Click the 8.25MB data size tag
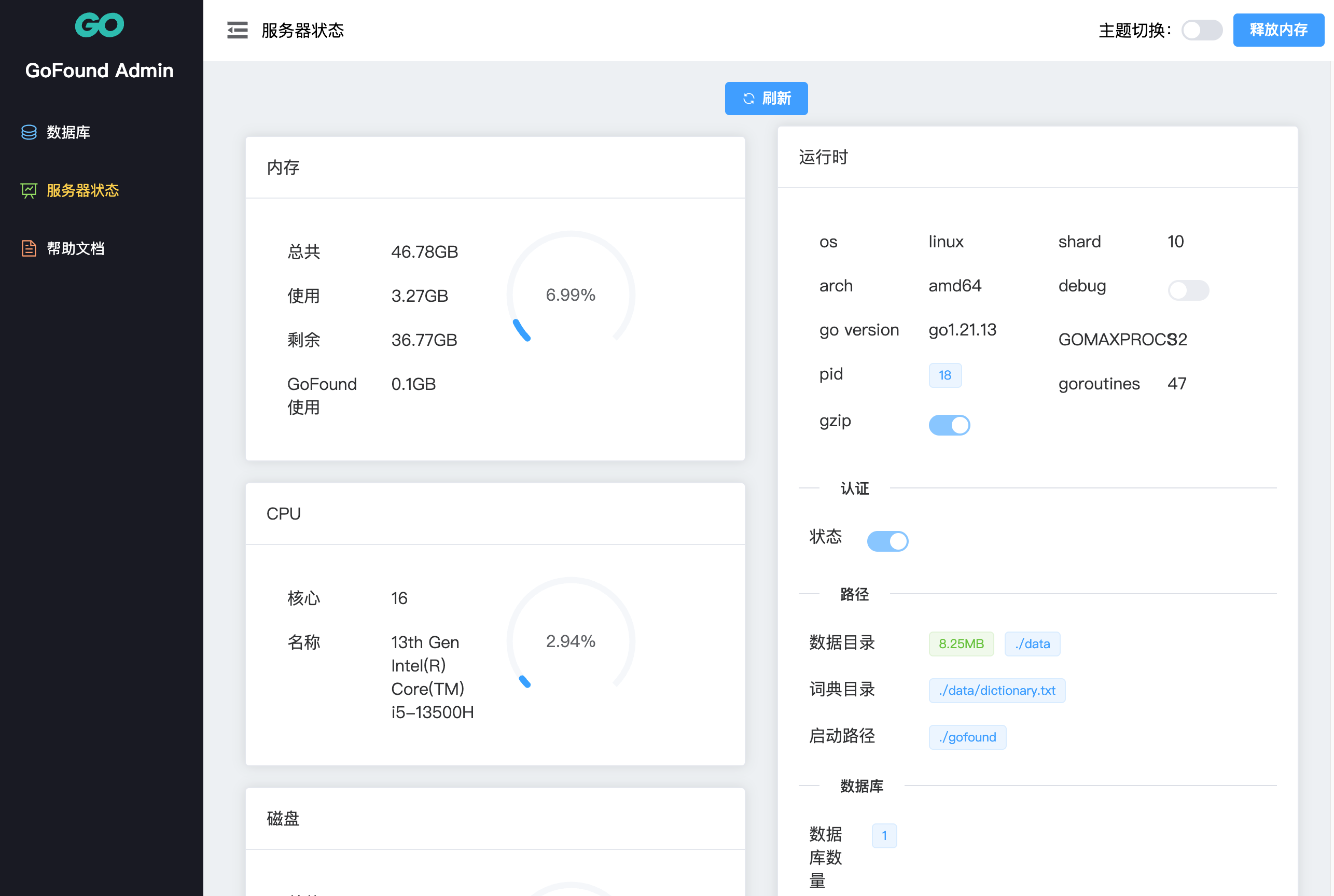 coord(961,644)
